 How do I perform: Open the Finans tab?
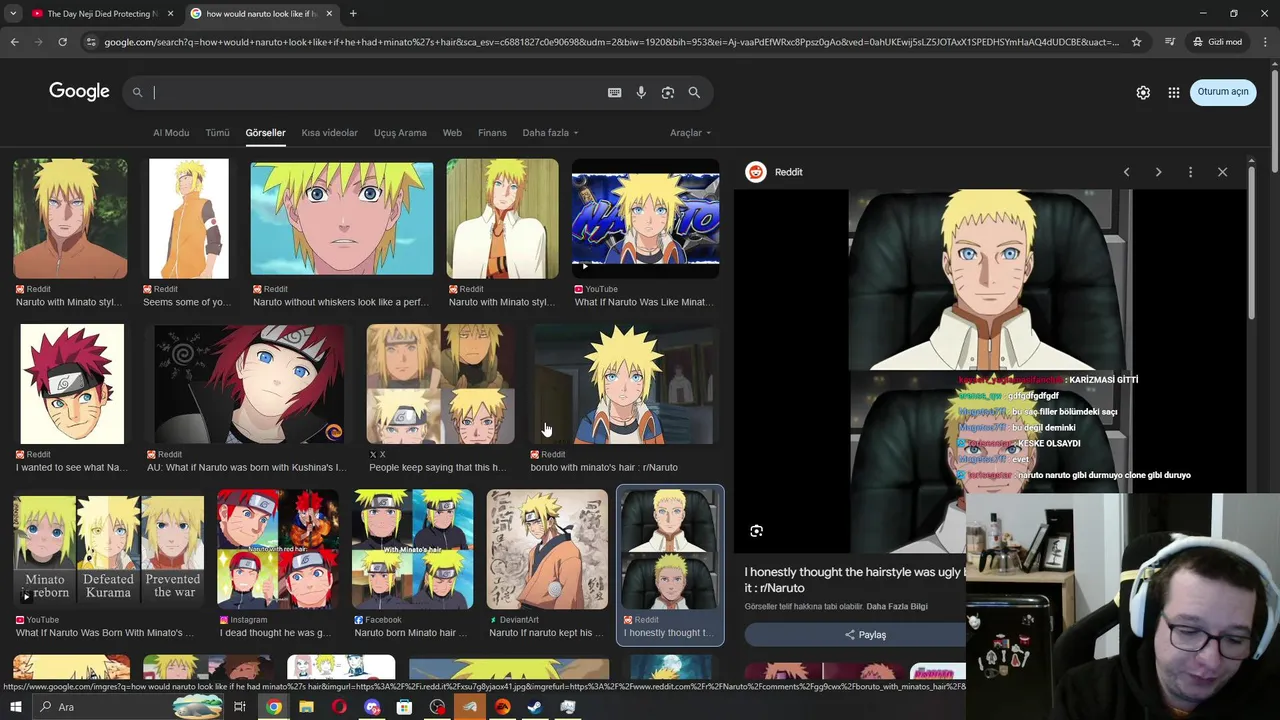(x=492, y=133)
